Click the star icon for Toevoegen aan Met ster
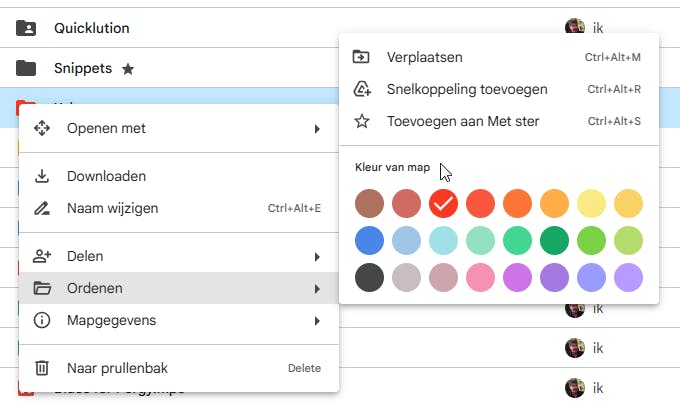 [362, 121]
